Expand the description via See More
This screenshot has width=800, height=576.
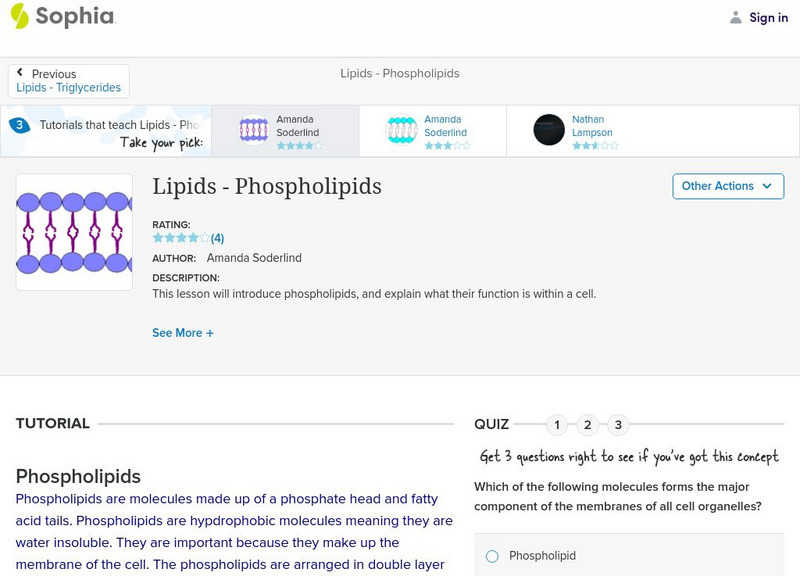coord(183,332)
